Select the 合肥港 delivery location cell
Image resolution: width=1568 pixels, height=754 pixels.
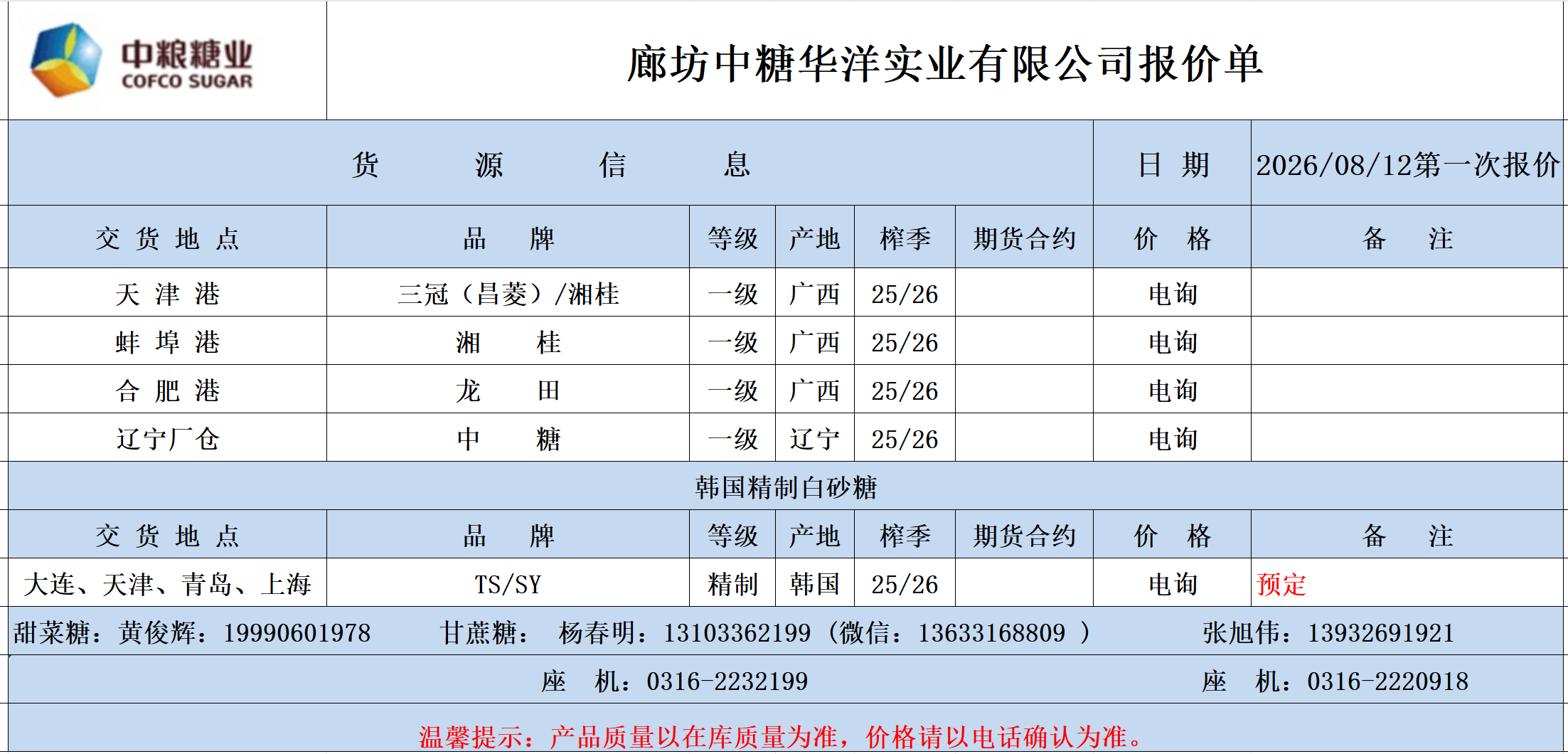pyautogui.click(x=168, y=391)
